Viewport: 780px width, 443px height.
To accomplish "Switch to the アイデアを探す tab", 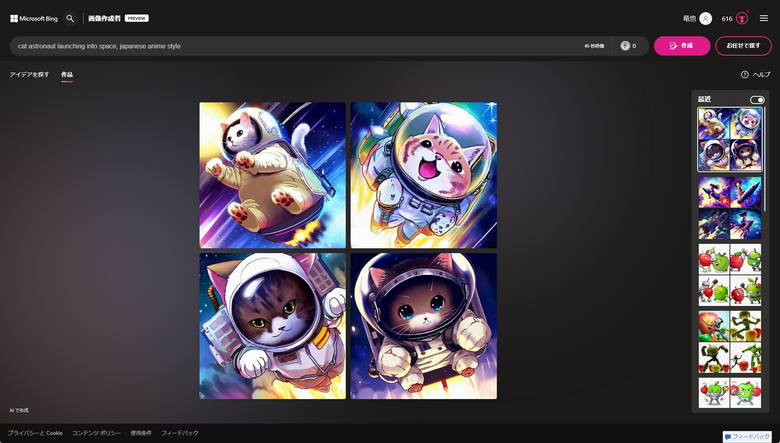I will coord(29,75).
